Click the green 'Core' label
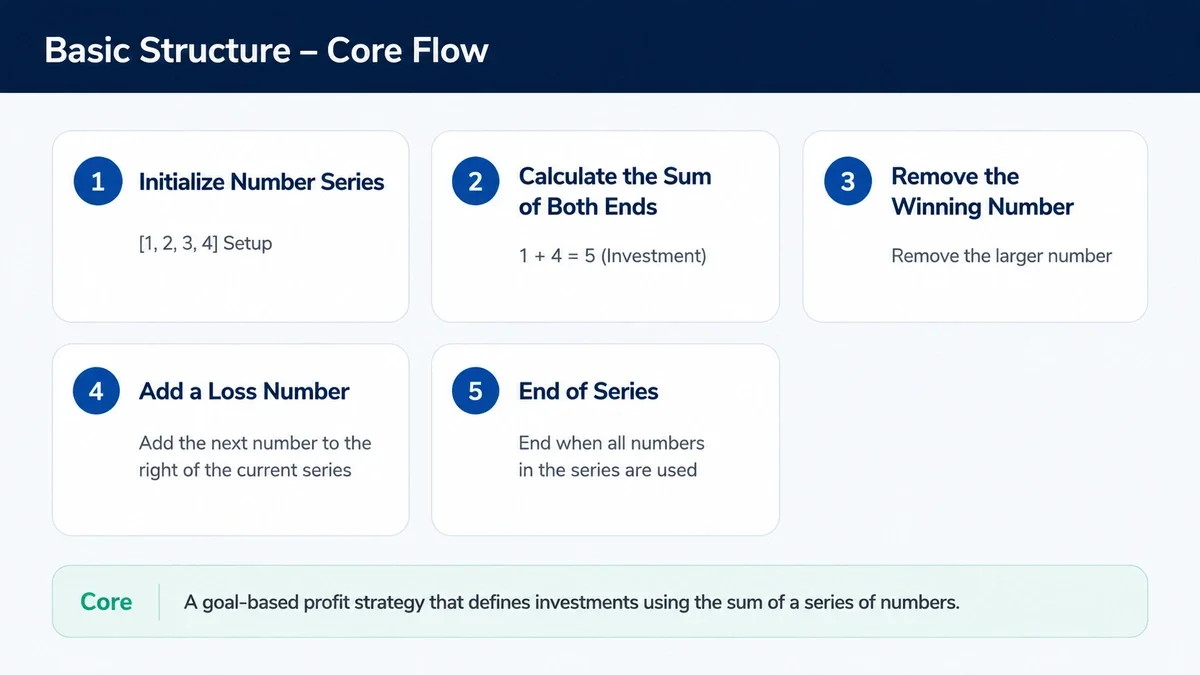The width and height of the screenshot is (1200, 675). 106,602
